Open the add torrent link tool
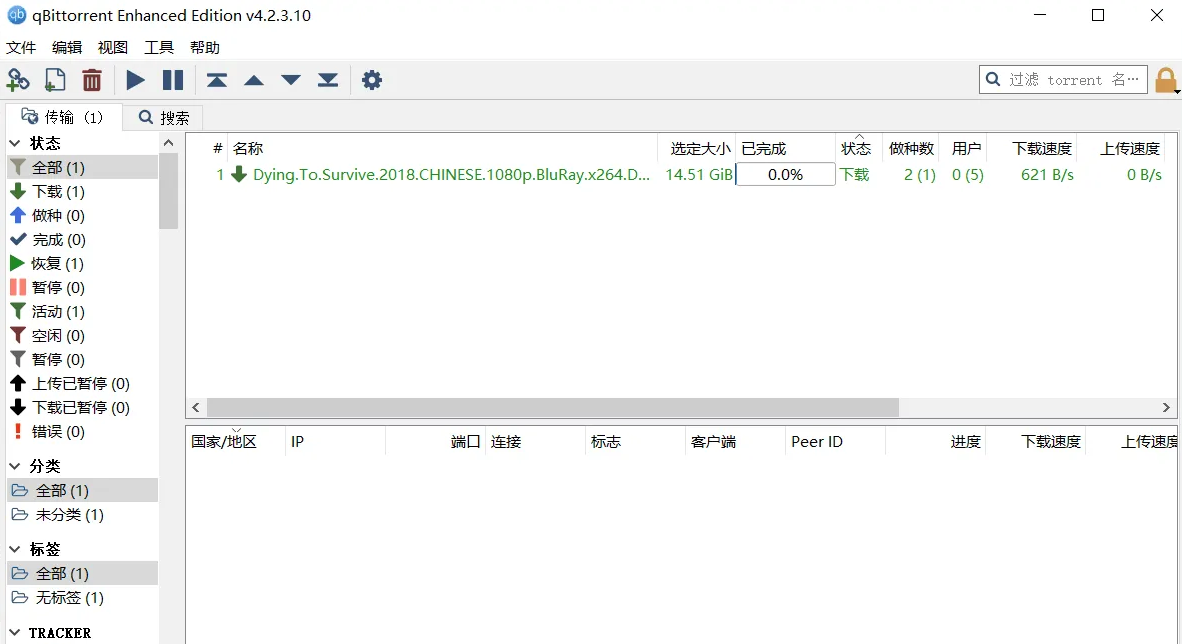1182x644 pixels. tap(18, 79)
